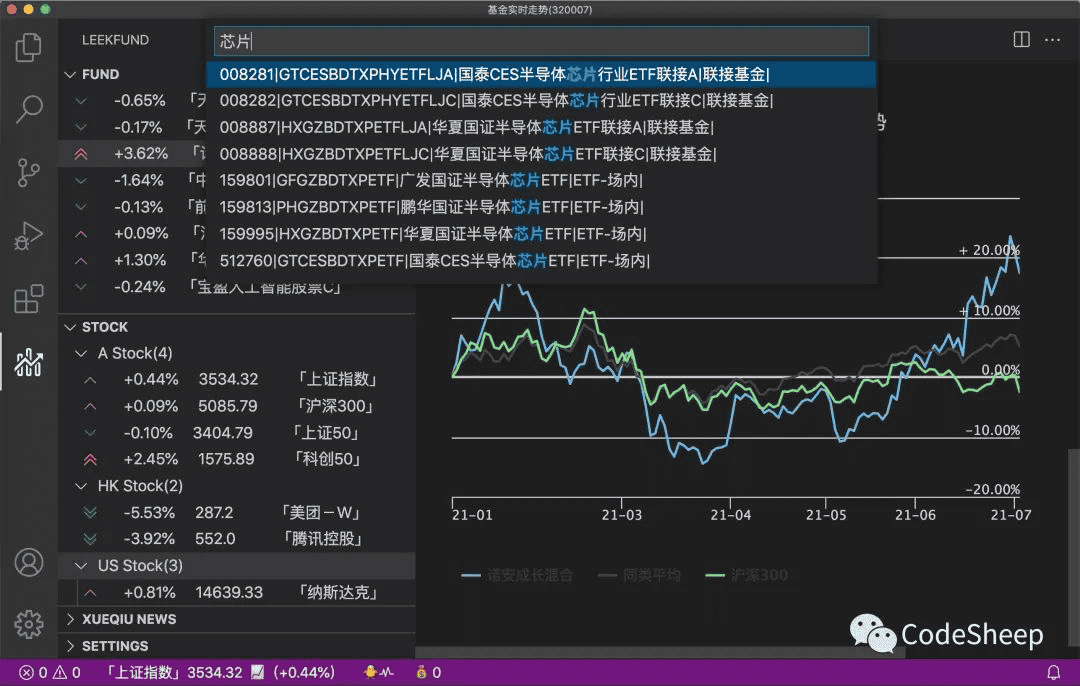Select the 纳斯达克 stock row
The image size is (1080, 686).
[x=237, y=593]
